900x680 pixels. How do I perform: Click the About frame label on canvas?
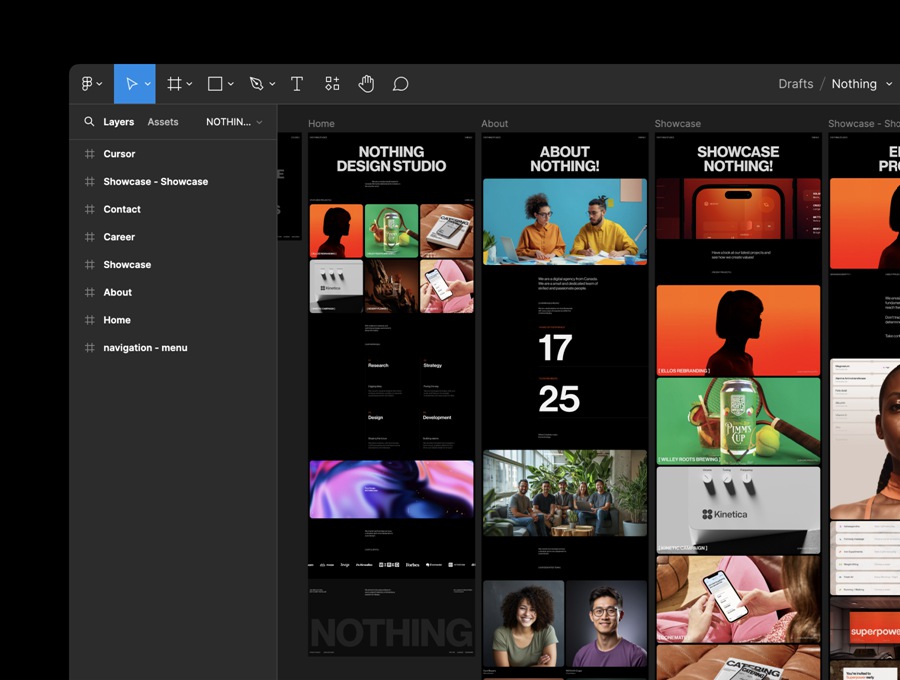point(494,124)
